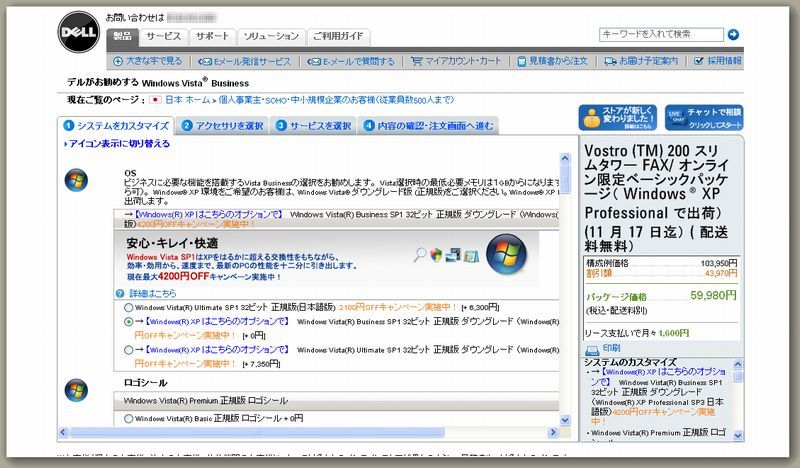Click the large Windows logo in Vista banner
The height and width of the screenshot is (468, 800).
pos(506,255)
